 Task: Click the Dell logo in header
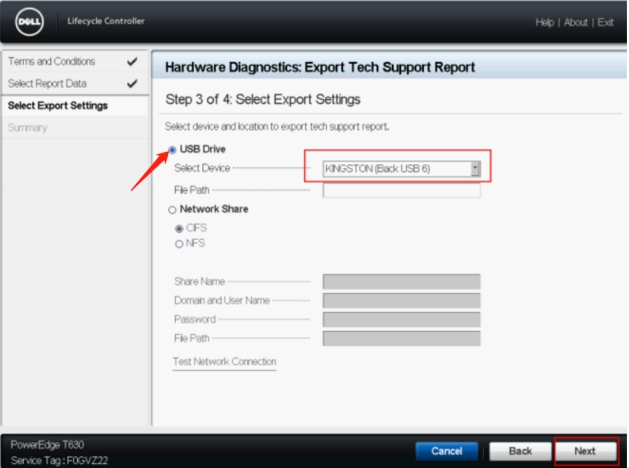tap(33, 22)
